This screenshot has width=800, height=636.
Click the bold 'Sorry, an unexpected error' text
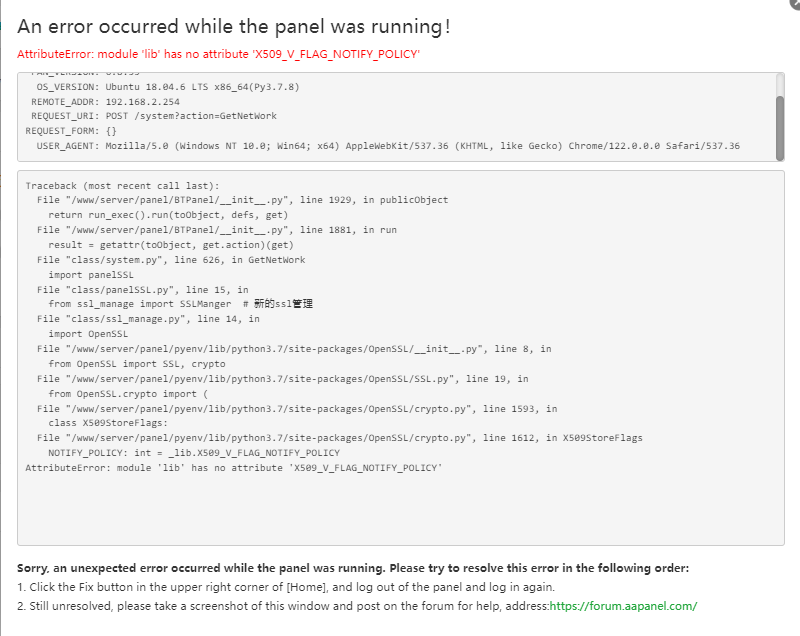coord(353,568)
